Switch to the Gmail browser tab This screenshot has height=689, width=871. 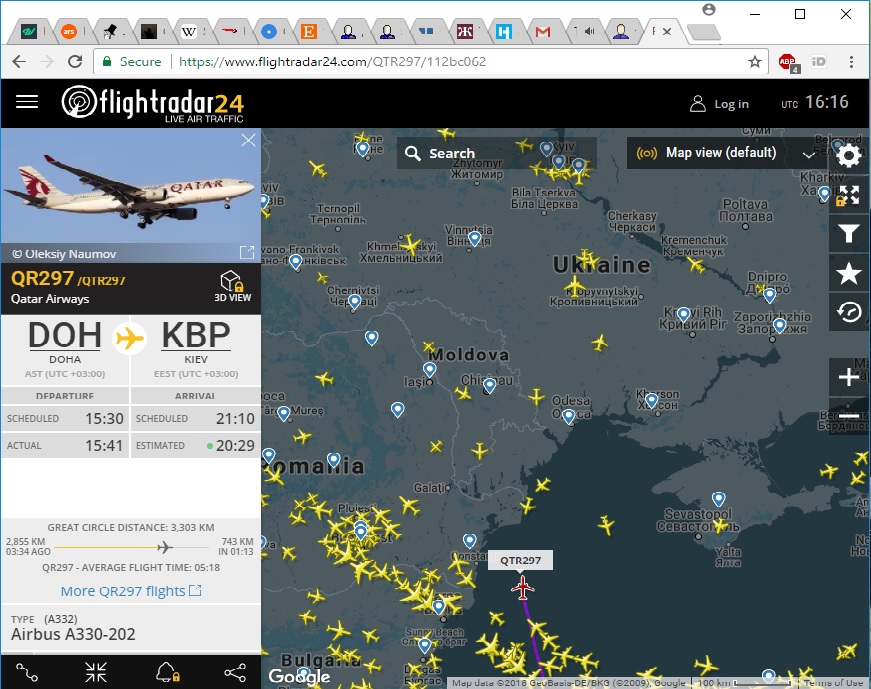pyautogui.click(x=543, y=32)
